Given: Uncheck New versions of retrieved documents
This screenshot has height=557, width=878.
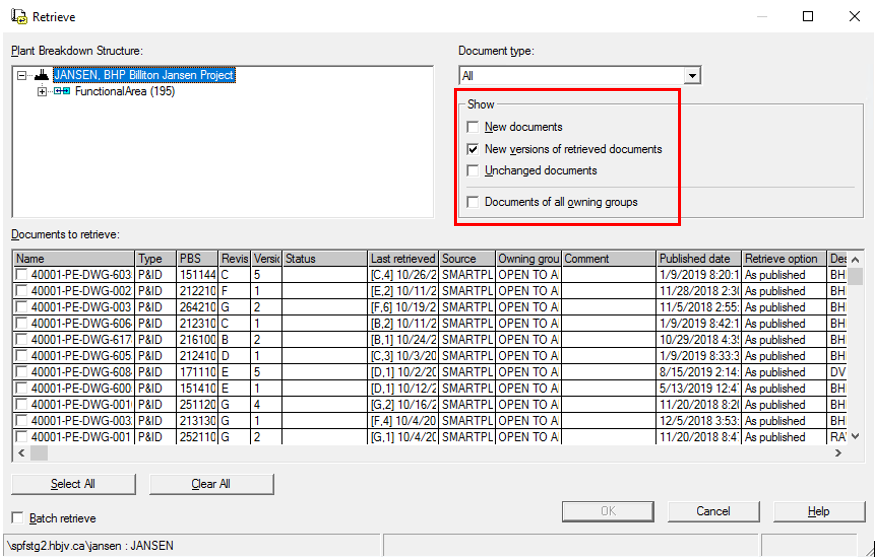Looking at the screenshot, I should tap(473, 149).
